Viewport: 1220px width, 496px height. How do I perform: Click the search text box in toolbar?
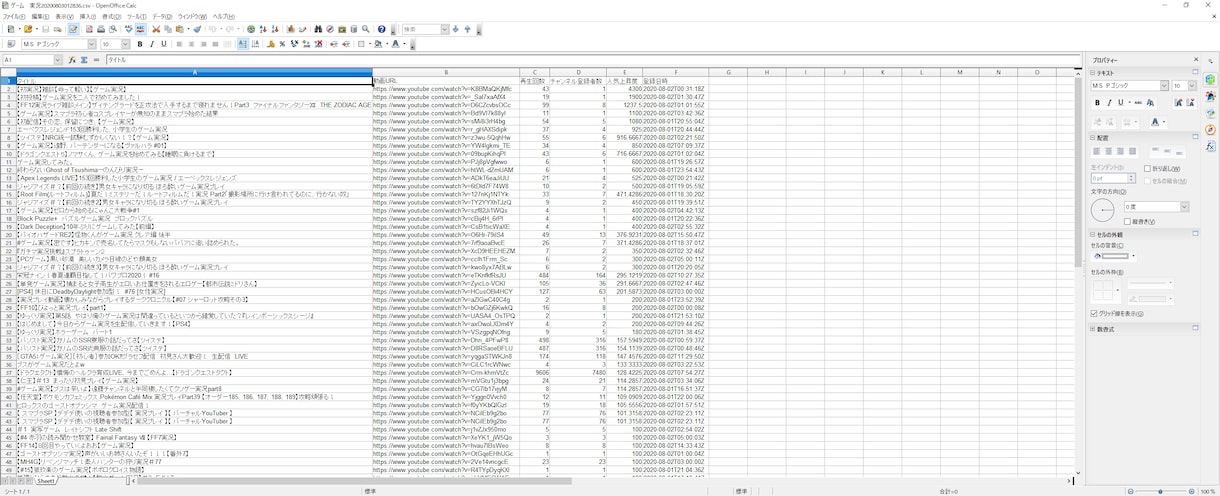420,29
